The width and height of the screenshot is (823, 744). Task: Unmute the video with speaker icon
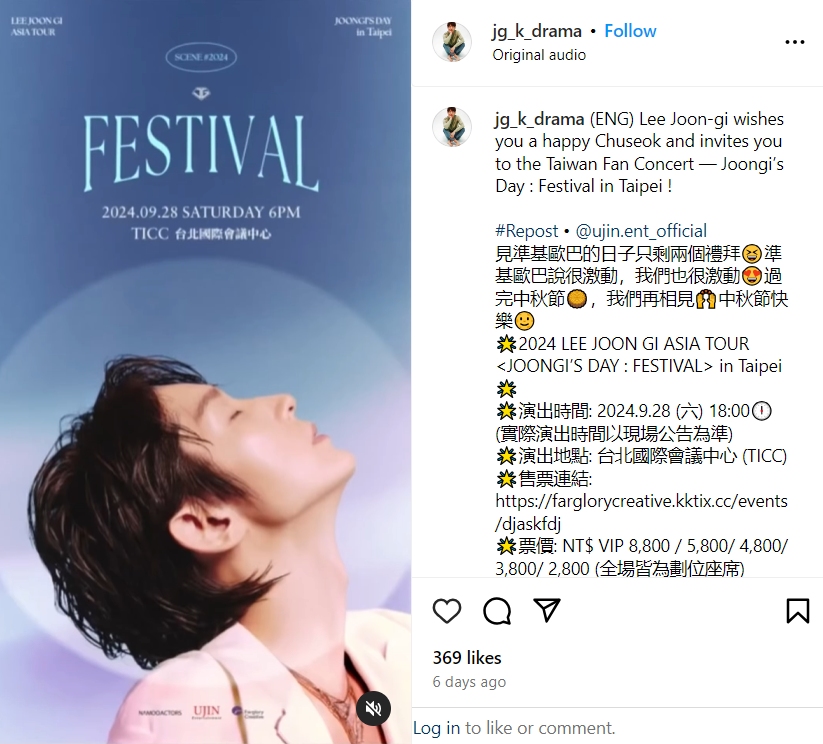click(x=373, y=709)
